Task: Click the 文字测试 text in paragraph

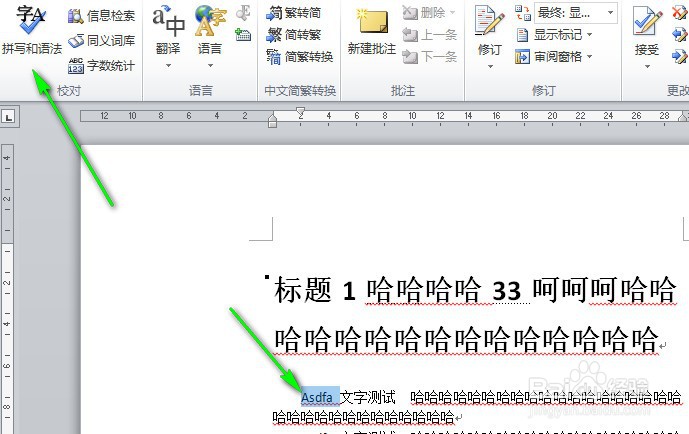Action: 368,397
